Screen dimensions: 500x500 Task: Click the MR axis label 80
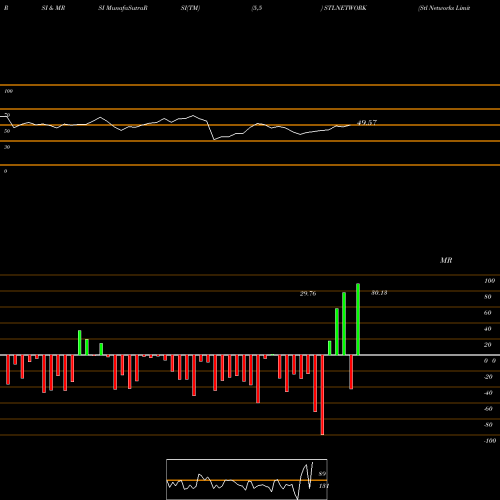(x=488, y=297)
